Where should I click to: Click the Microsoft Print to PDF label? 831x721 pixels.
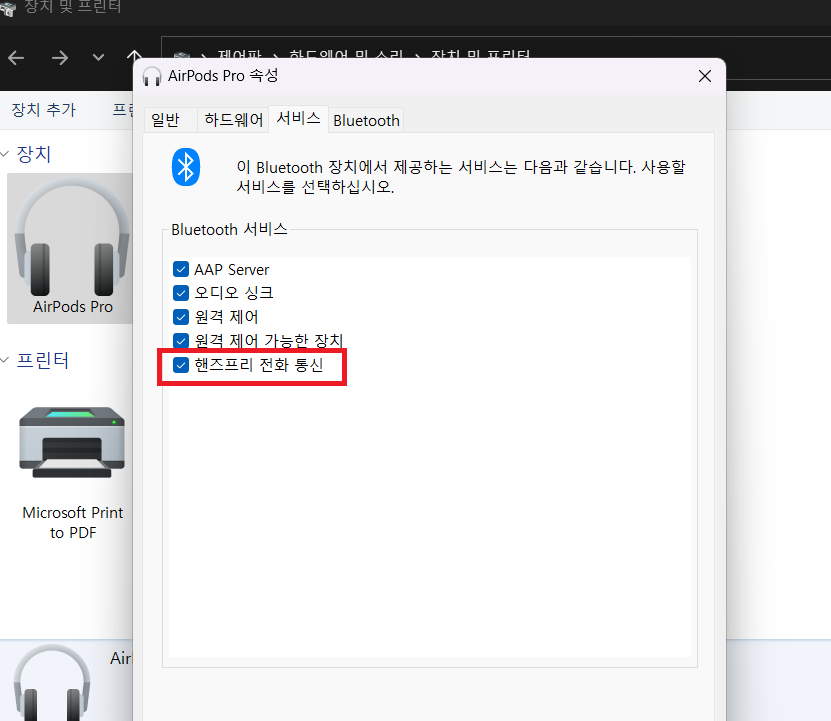point(73,523)
